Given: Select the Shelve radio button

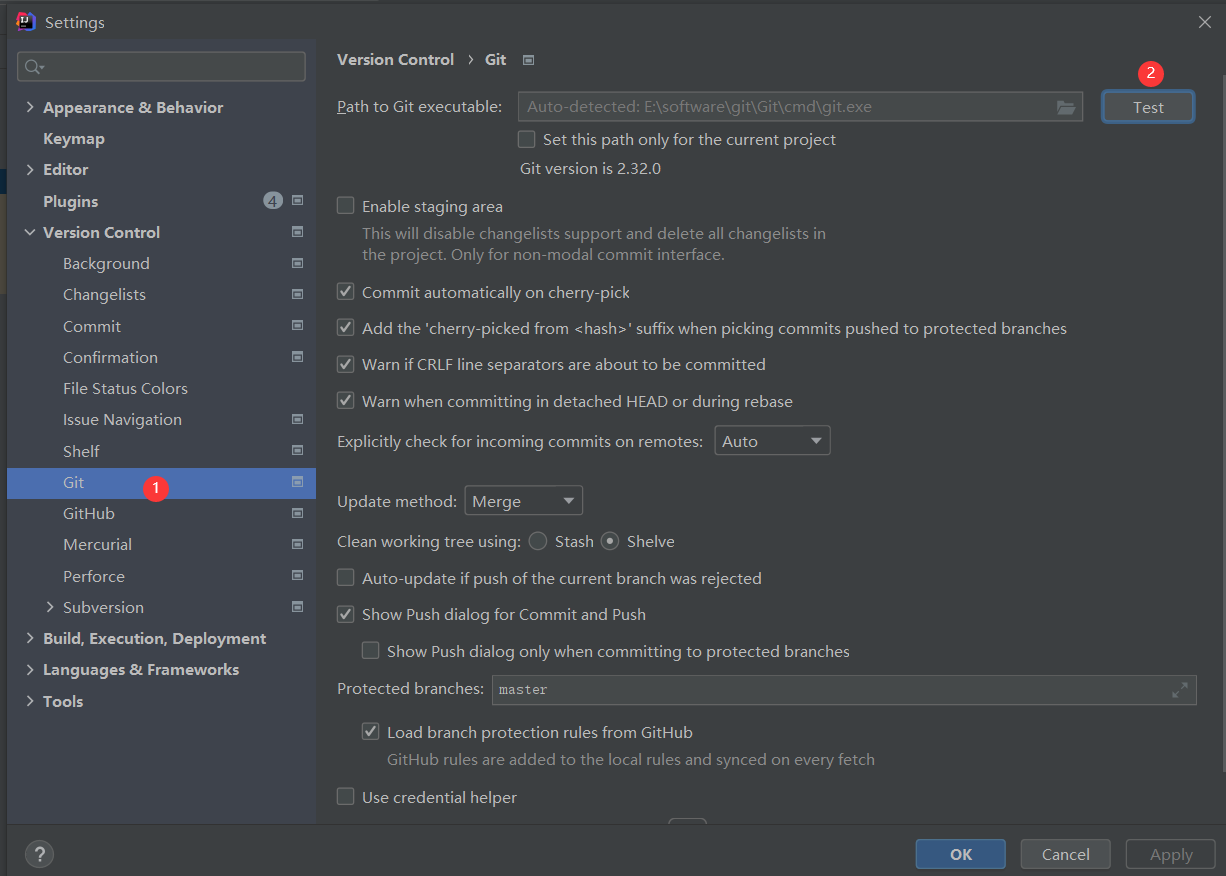Looking at the screenshot, I should pos(610,541).
